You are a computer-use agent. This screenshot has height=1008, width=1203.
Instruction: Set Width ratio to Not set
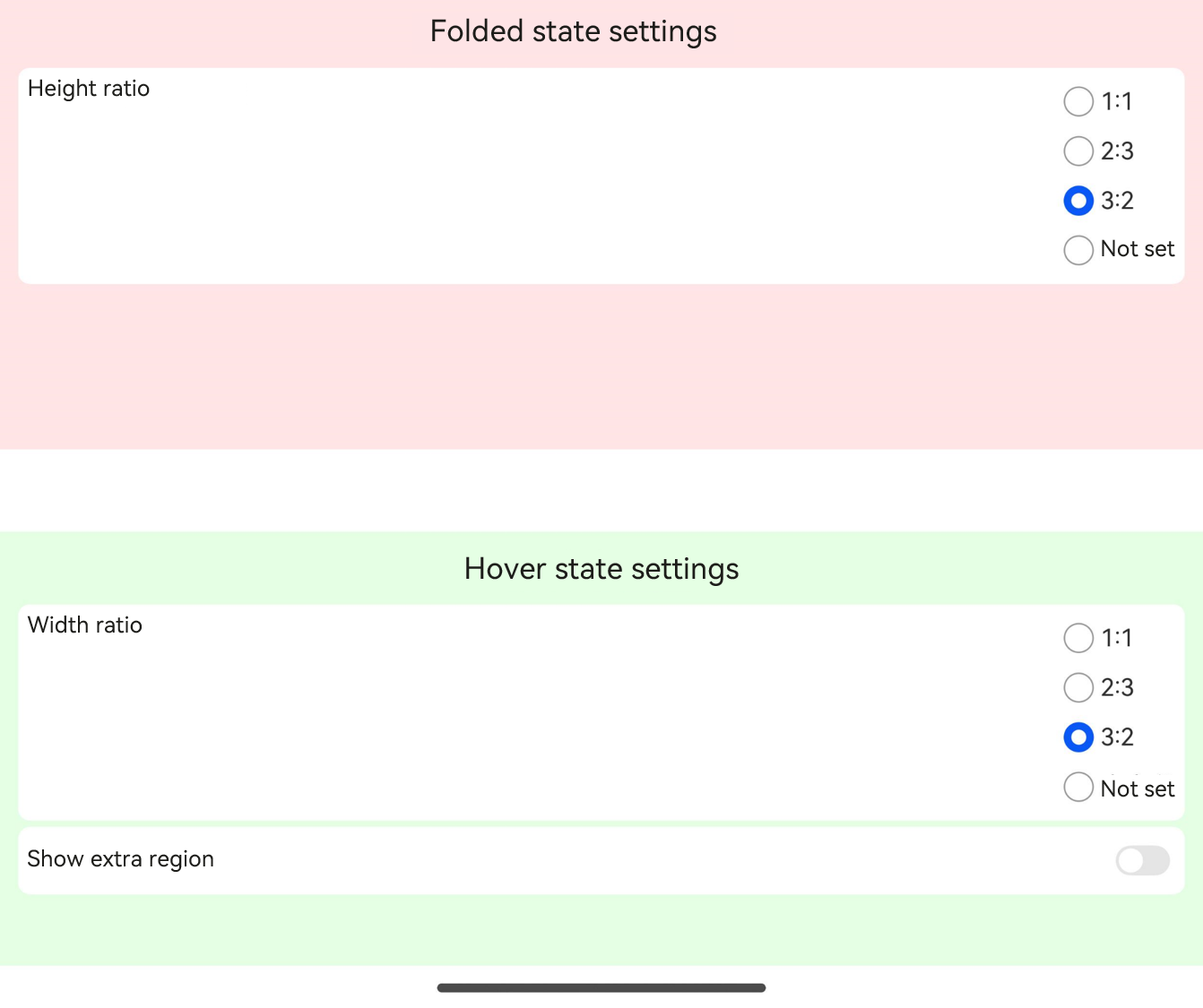[x=1078, y=787]
